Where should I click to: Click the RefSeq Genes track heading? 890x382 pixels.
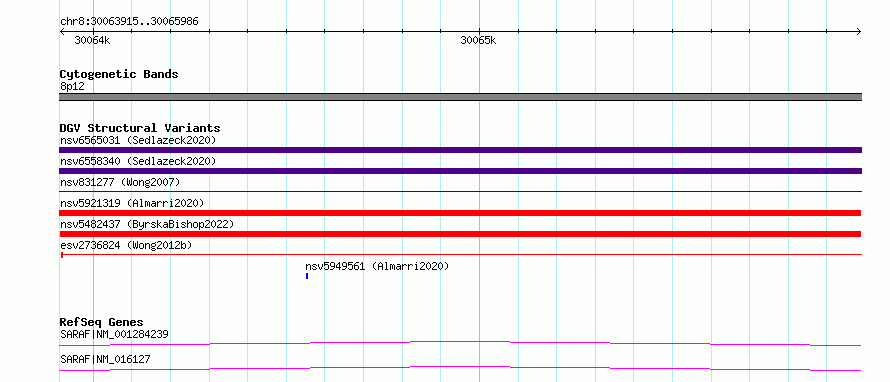pyautogui.click(x=102, y=322)
